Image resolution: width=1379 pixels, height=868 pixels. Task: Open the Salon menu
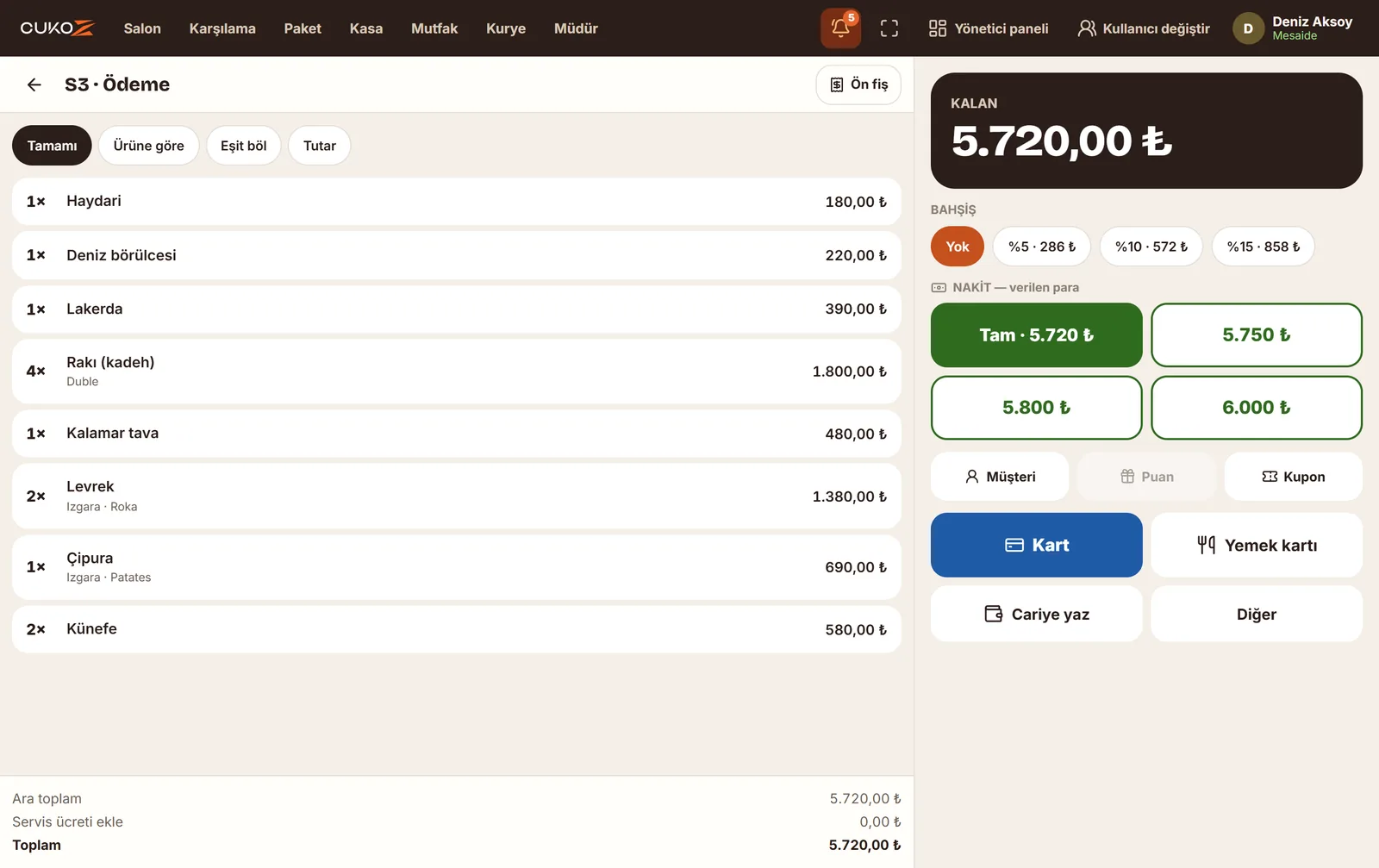(x=142, y=28)
